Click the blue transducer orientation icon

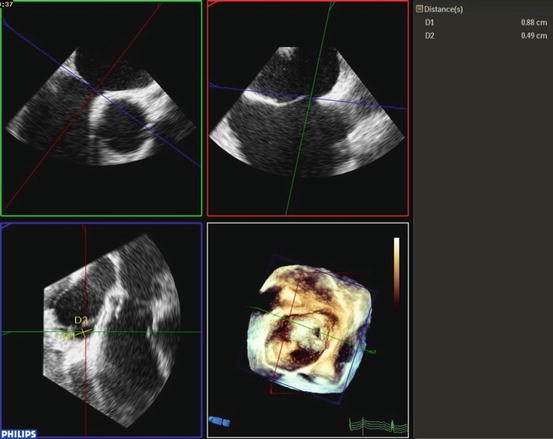(219, 421)
